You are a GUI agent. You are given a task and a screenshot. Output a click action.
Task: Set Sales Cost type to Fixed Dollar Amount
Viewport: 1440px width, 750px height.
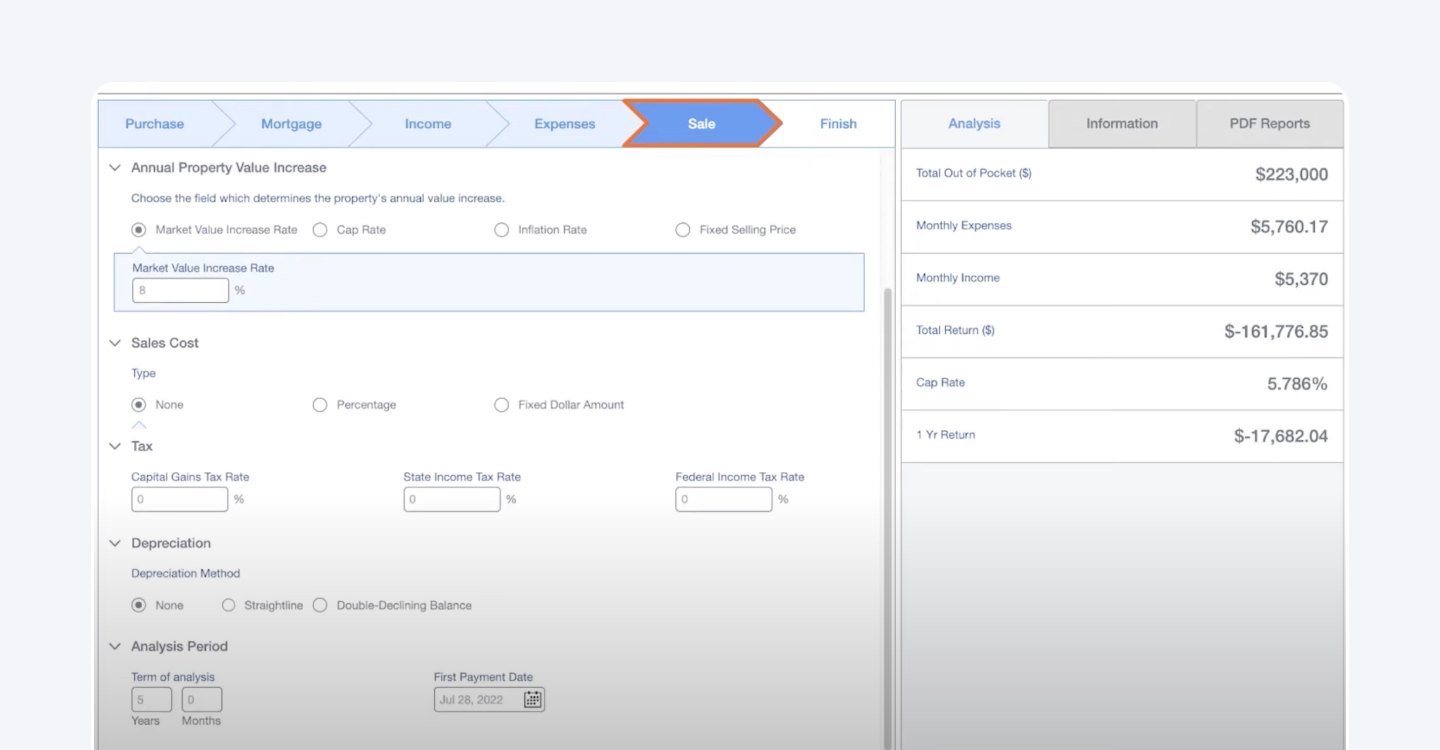[x=501, y=404]
